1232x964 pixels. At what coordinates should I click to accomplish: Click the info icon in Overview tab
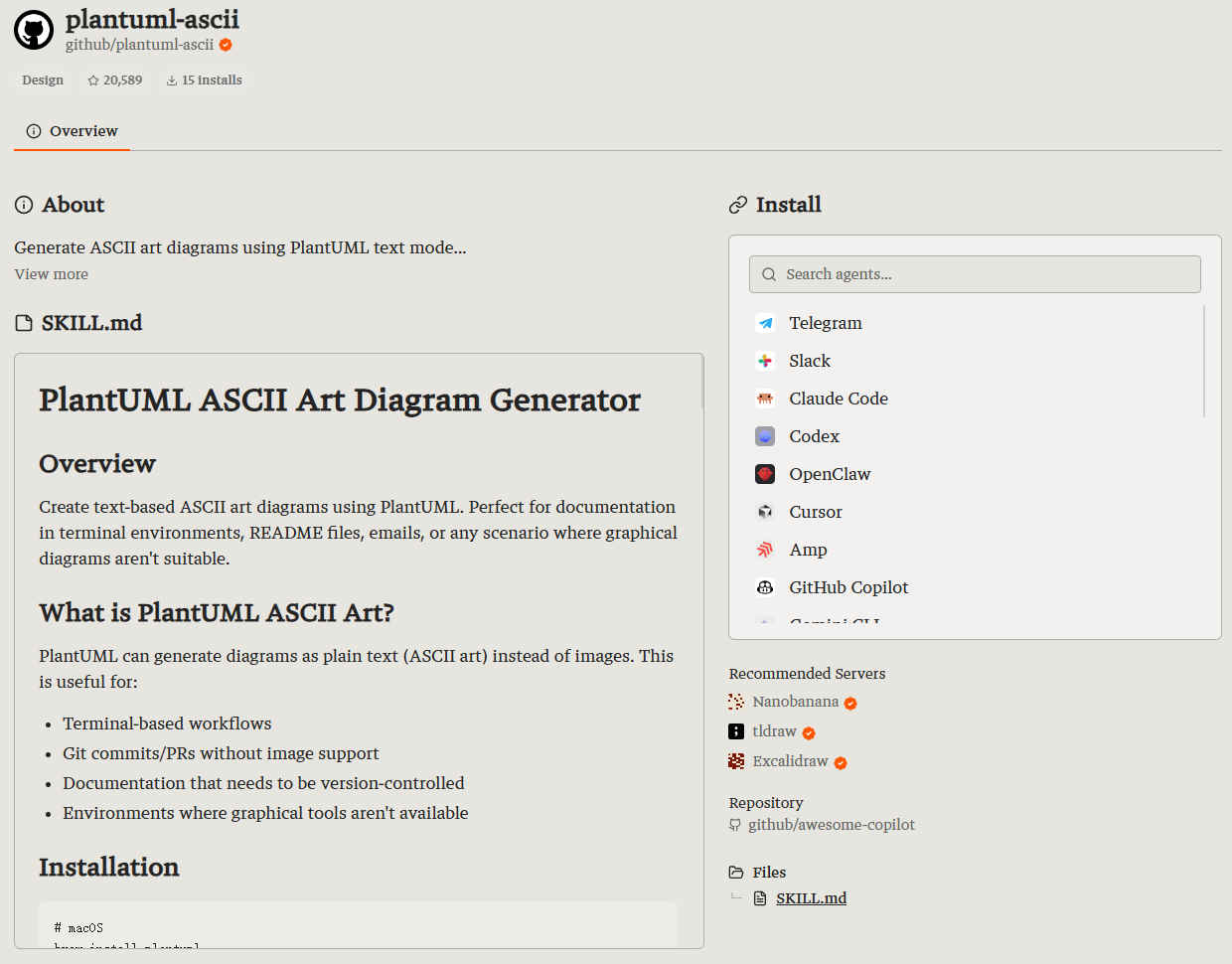pos(34,131)
